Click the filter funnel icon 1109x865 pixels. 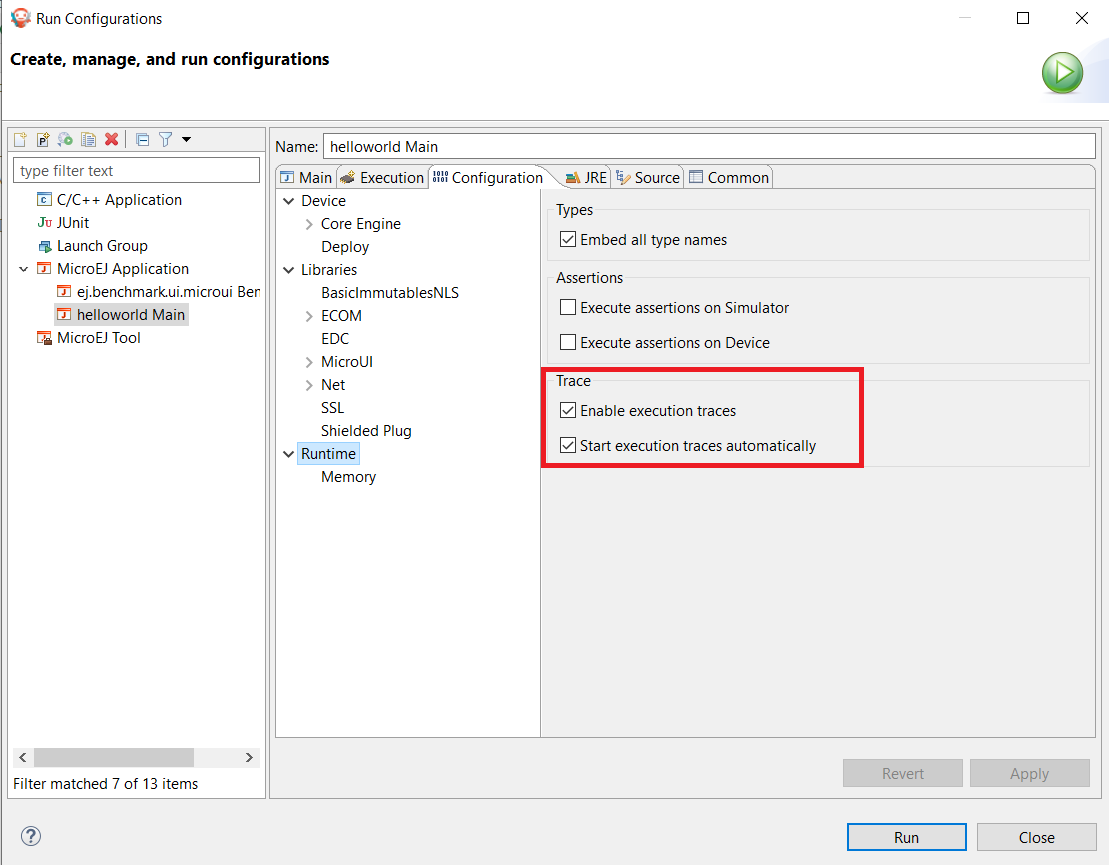tap(166, 140)
